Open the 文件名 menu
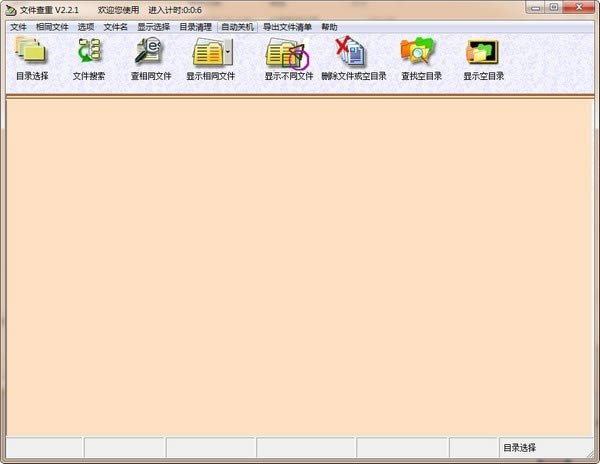This screenshot has height=464, width=600. click(x=116, y=27)
